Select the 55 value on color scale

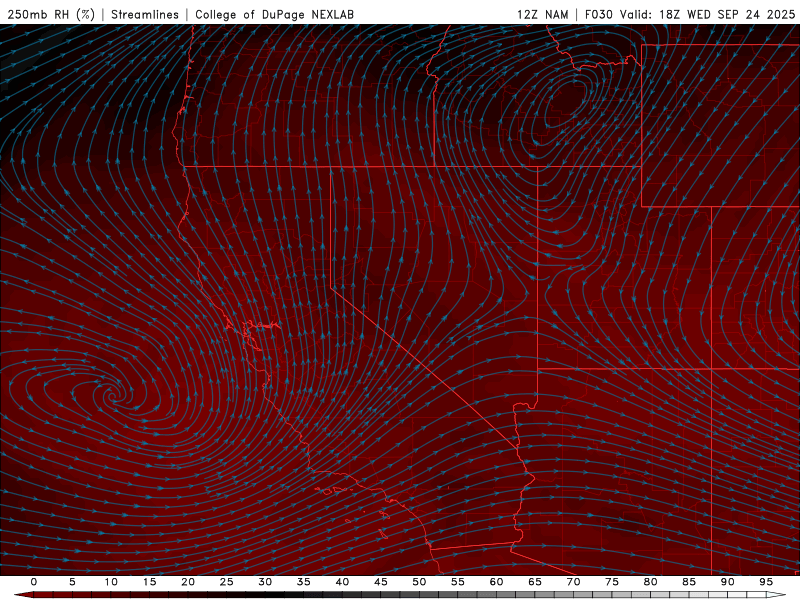tap(458, 582)
